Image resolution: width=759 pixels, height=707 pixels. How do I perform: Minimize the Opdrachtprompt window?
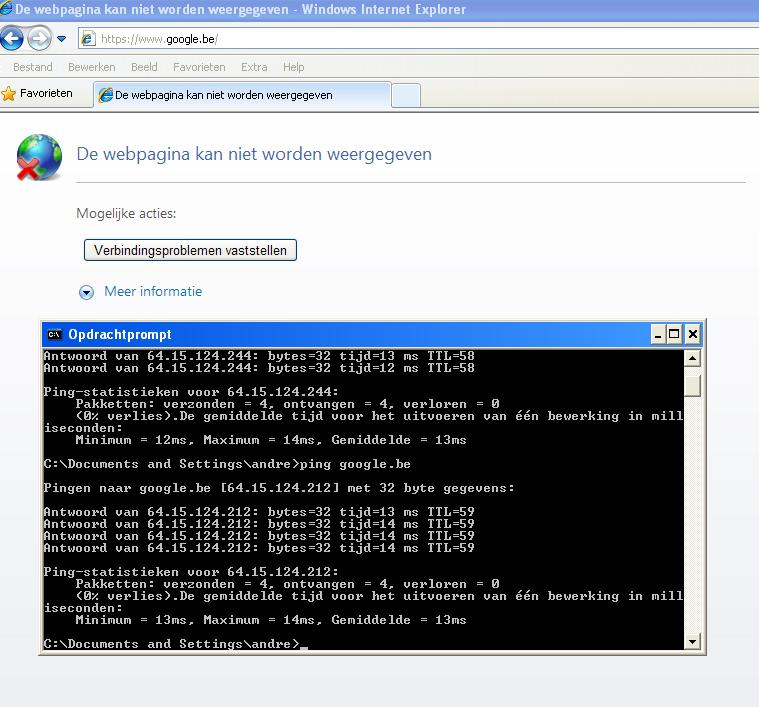coord(658,334)
